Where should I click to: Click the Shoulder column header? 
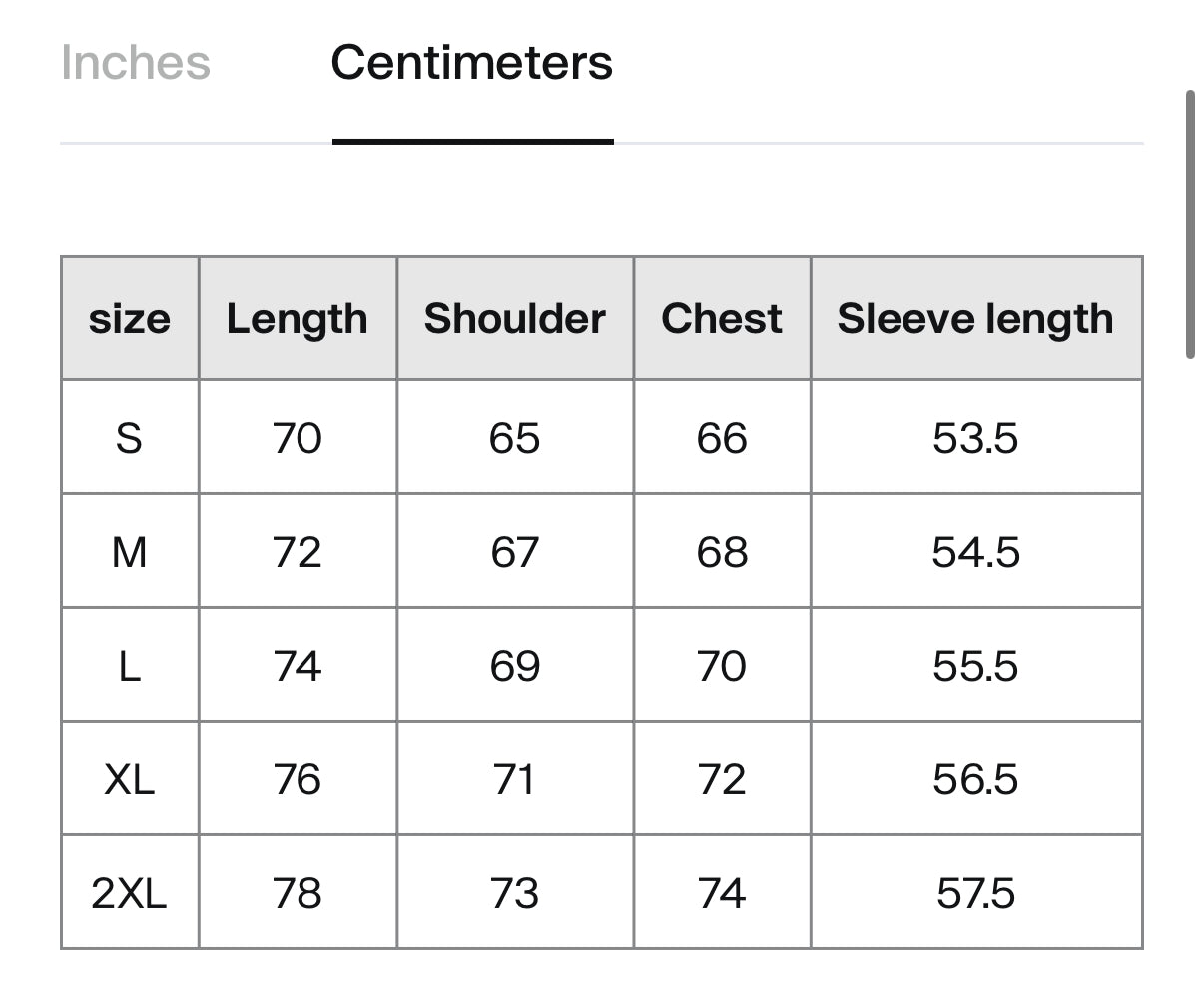pos(515,318)
